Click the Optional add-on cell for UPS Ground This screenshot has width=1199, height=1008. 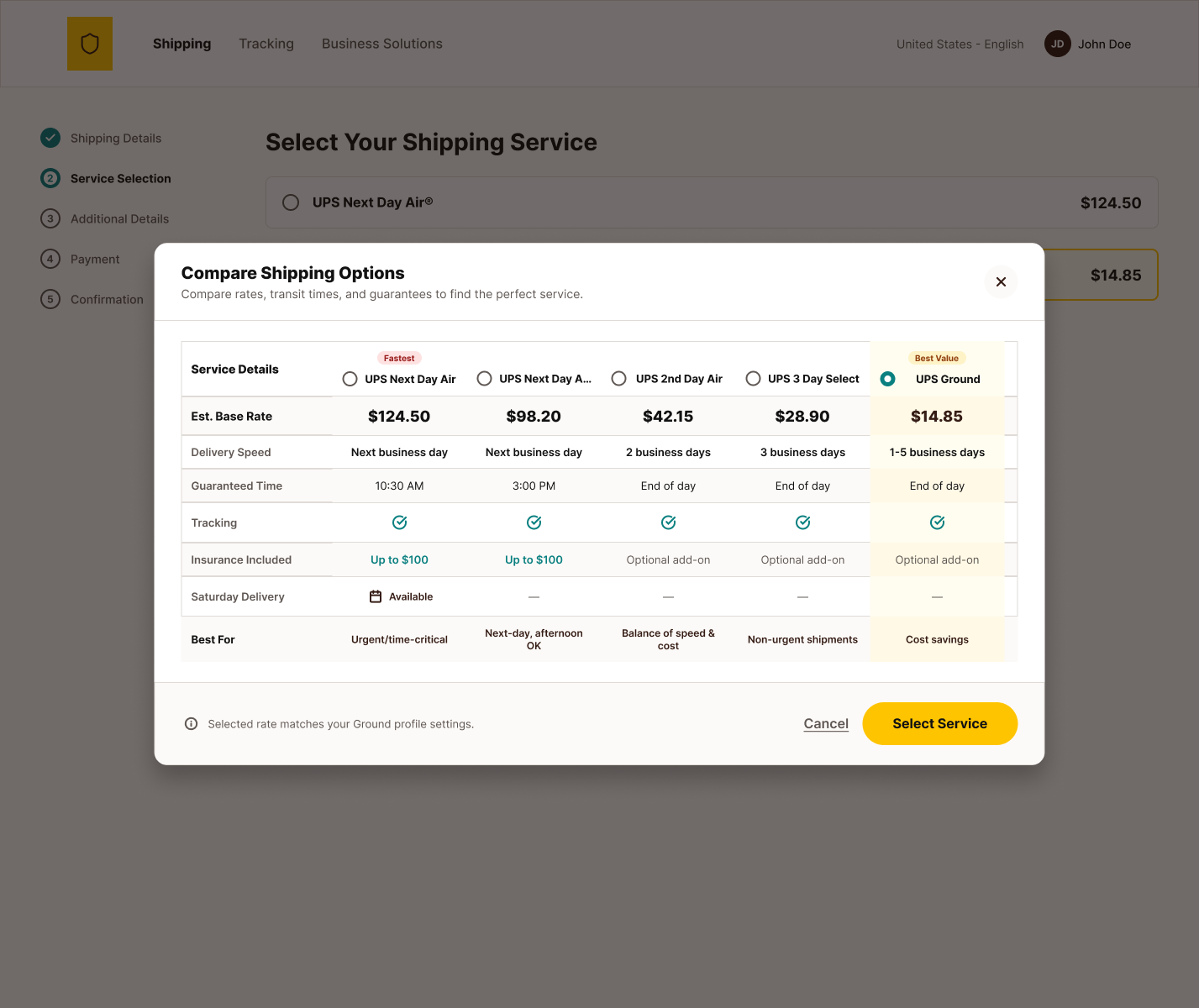pyautogui.click(x=937, y=559)
